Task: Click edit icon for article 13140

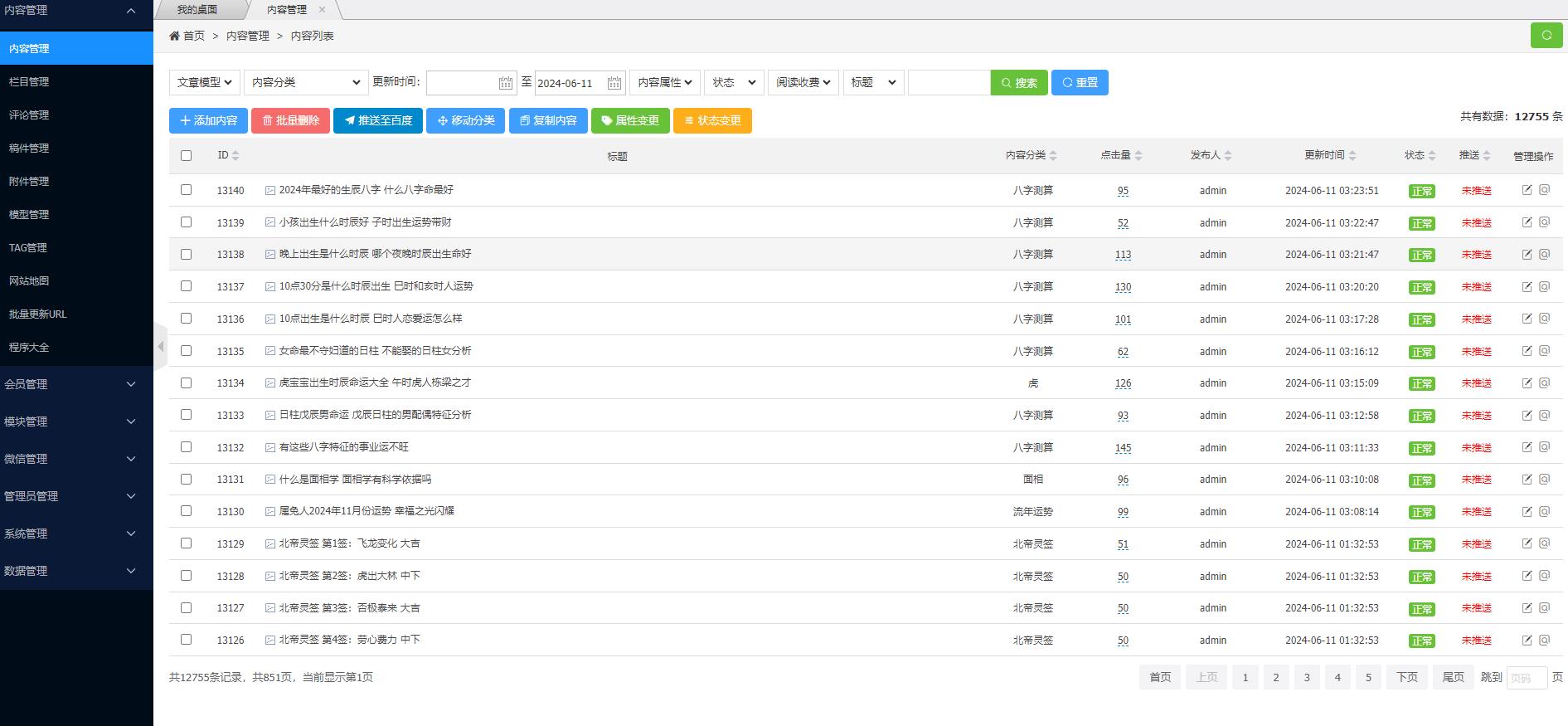Action: (1527, 190)
